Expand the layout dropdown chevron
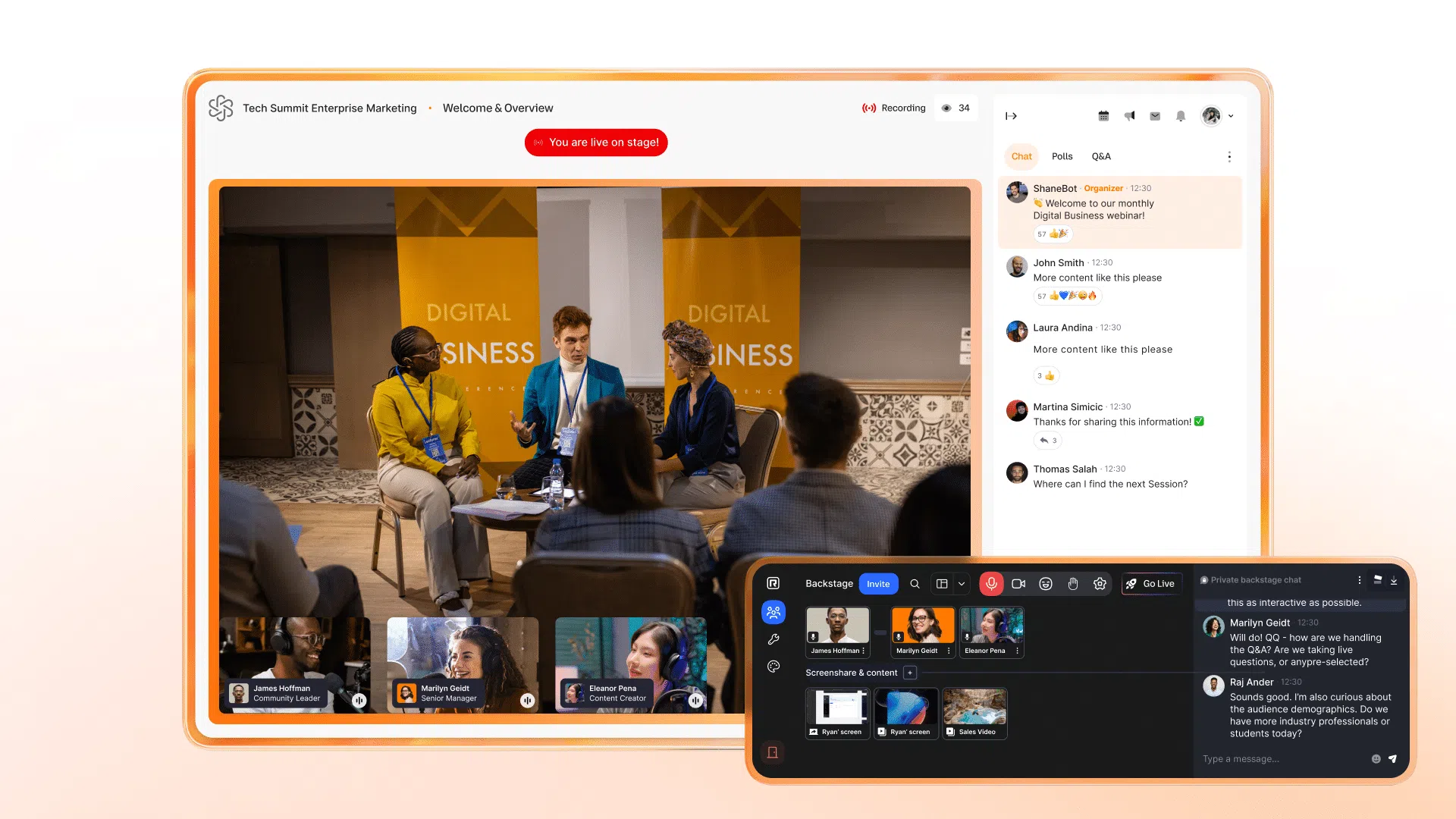This screenshot has height=819, width=1456. 962,583
